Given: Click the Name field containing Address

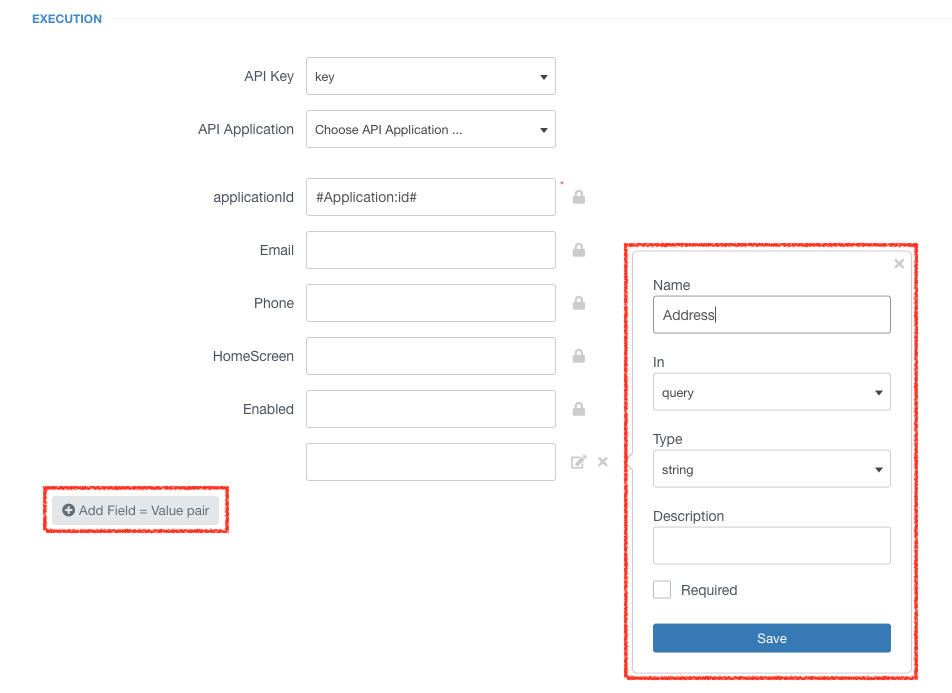Looking at the screenshot, I should (772, 315).
